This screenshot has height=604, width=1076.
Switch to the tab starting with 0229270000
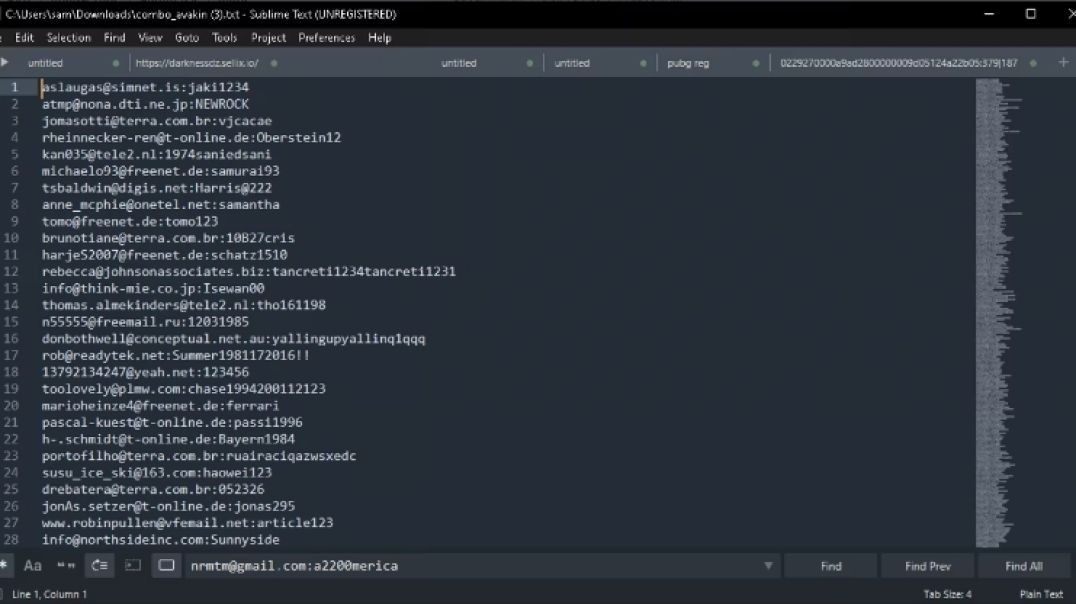coord(898,63)
